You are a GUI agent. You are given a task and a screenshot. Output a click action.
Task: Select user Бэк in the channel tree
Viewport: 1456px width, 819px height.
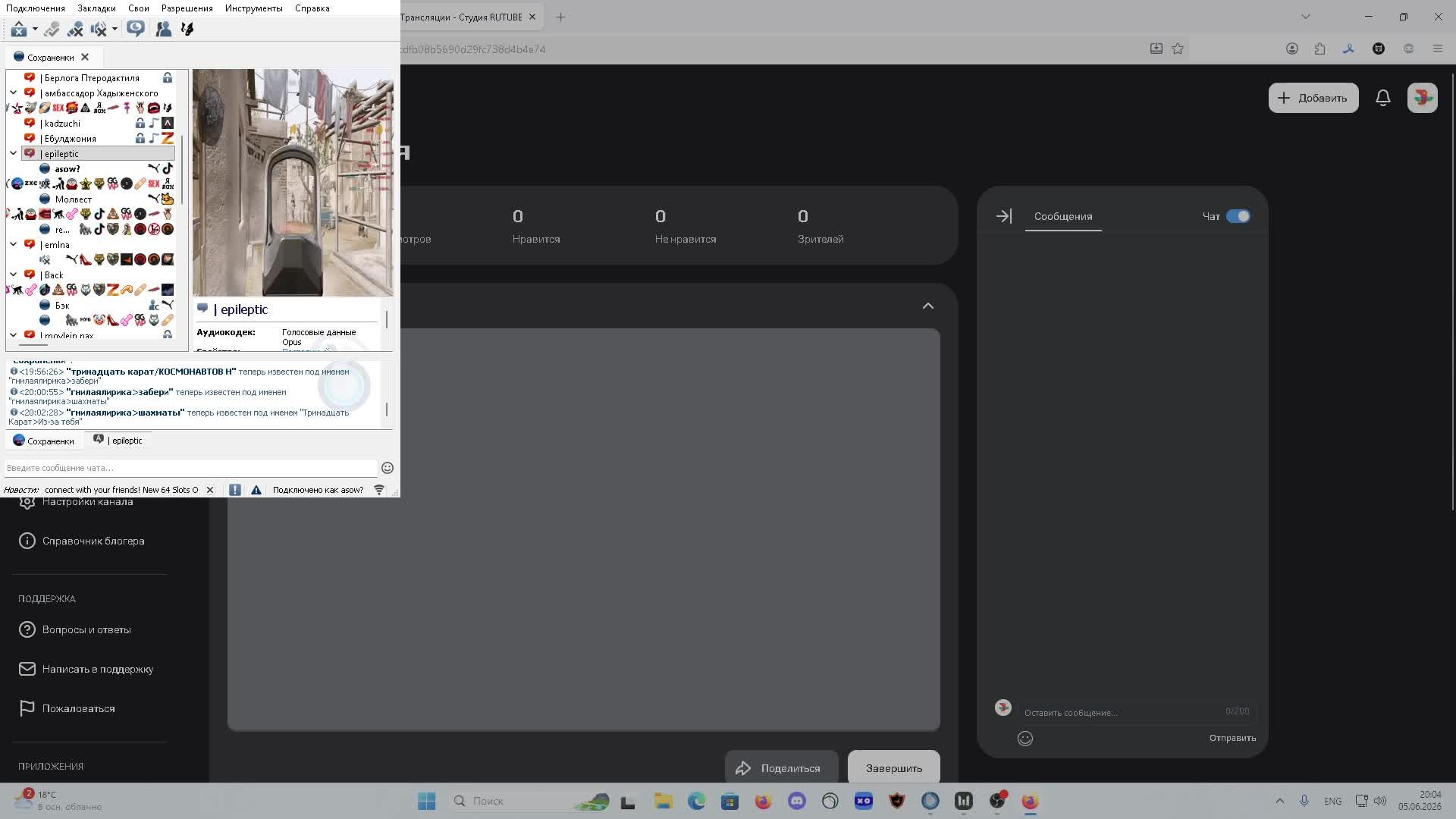click(61, 306)
